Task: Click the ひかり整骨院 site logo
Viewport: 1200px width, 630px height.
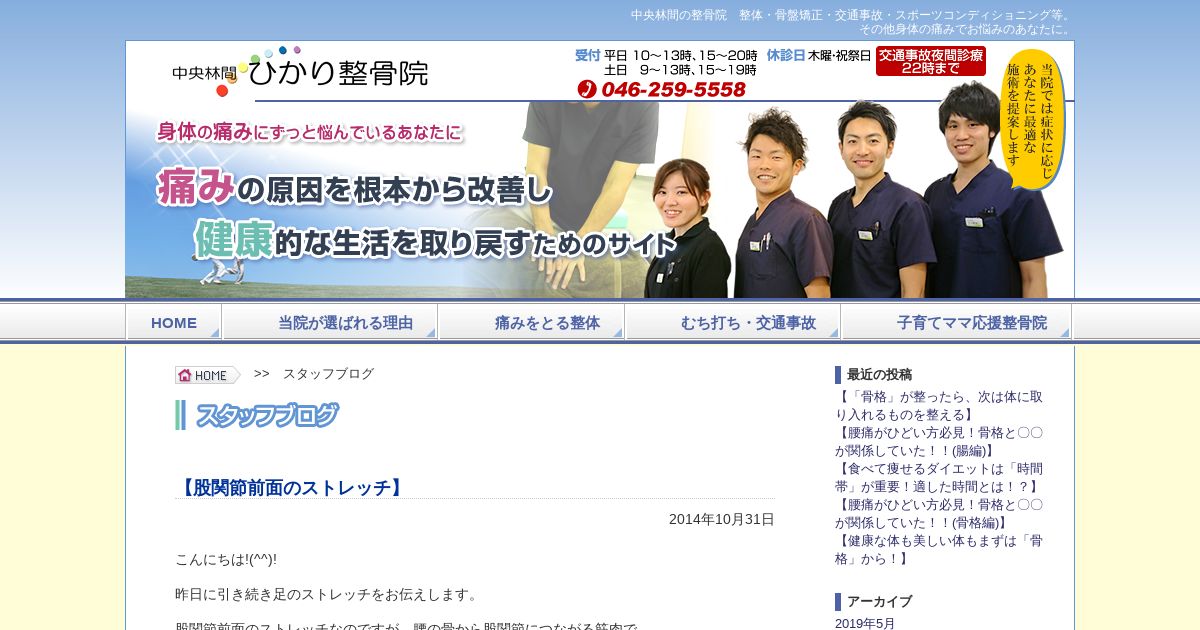Action: 300,71
